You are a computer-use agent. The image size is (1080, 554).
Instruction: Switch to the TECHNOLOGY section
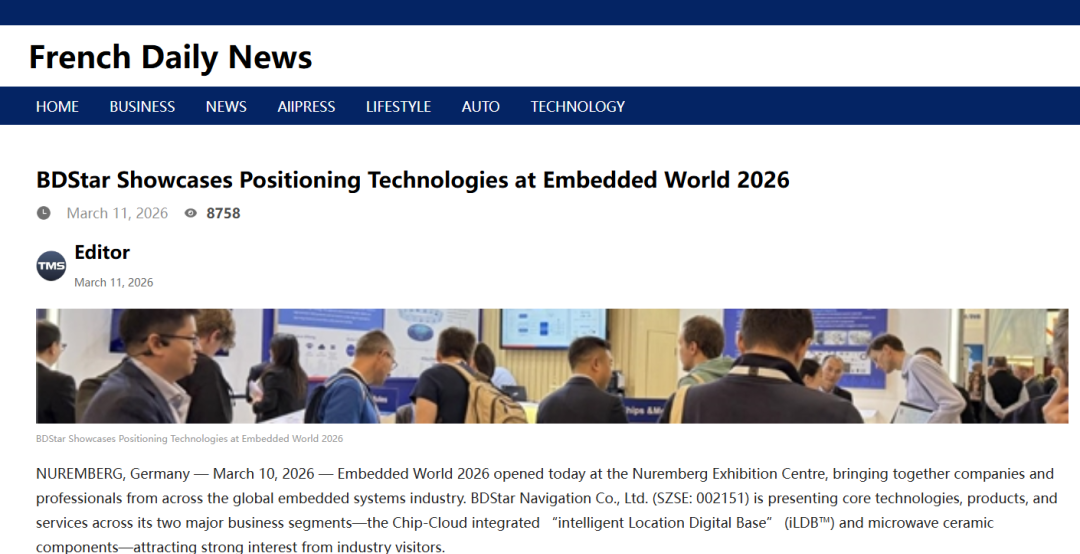[x=577, y=106]
